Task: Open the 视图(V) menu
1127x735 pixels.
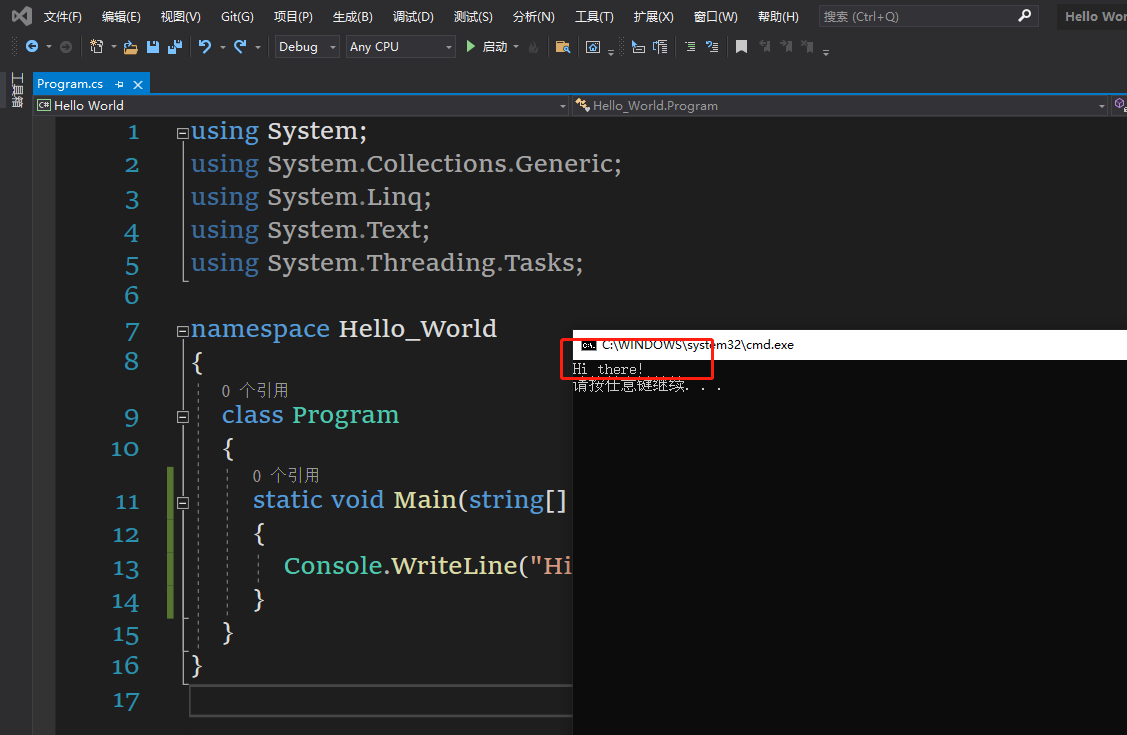Action: [180, 17]
